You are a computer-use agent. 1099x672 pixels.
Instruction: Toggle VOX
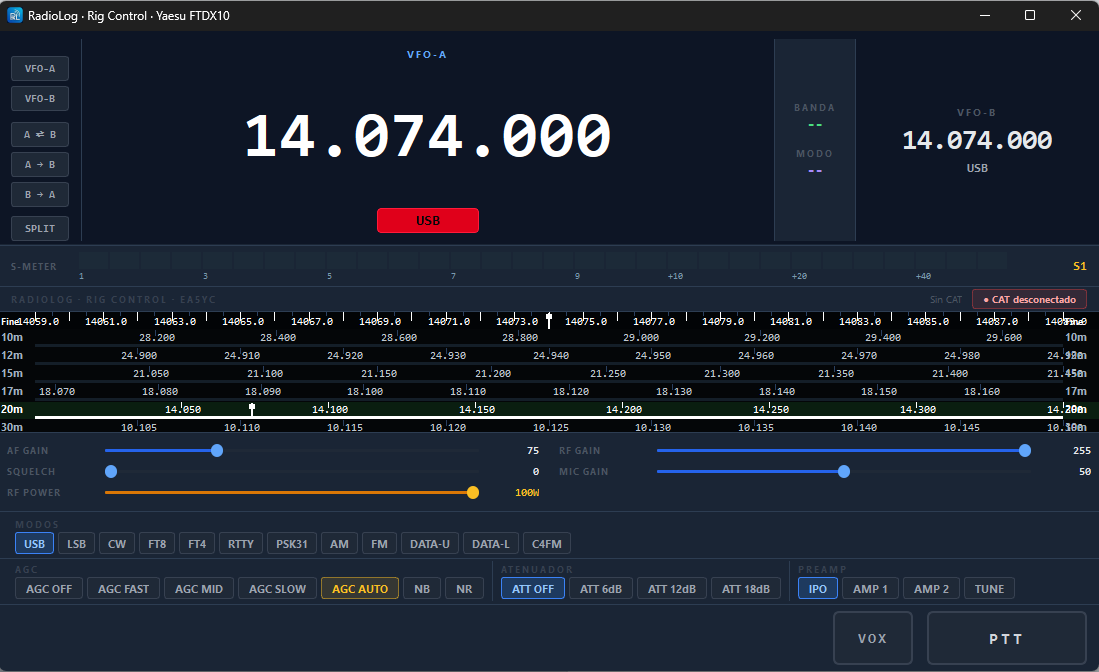tap(873, 638)
